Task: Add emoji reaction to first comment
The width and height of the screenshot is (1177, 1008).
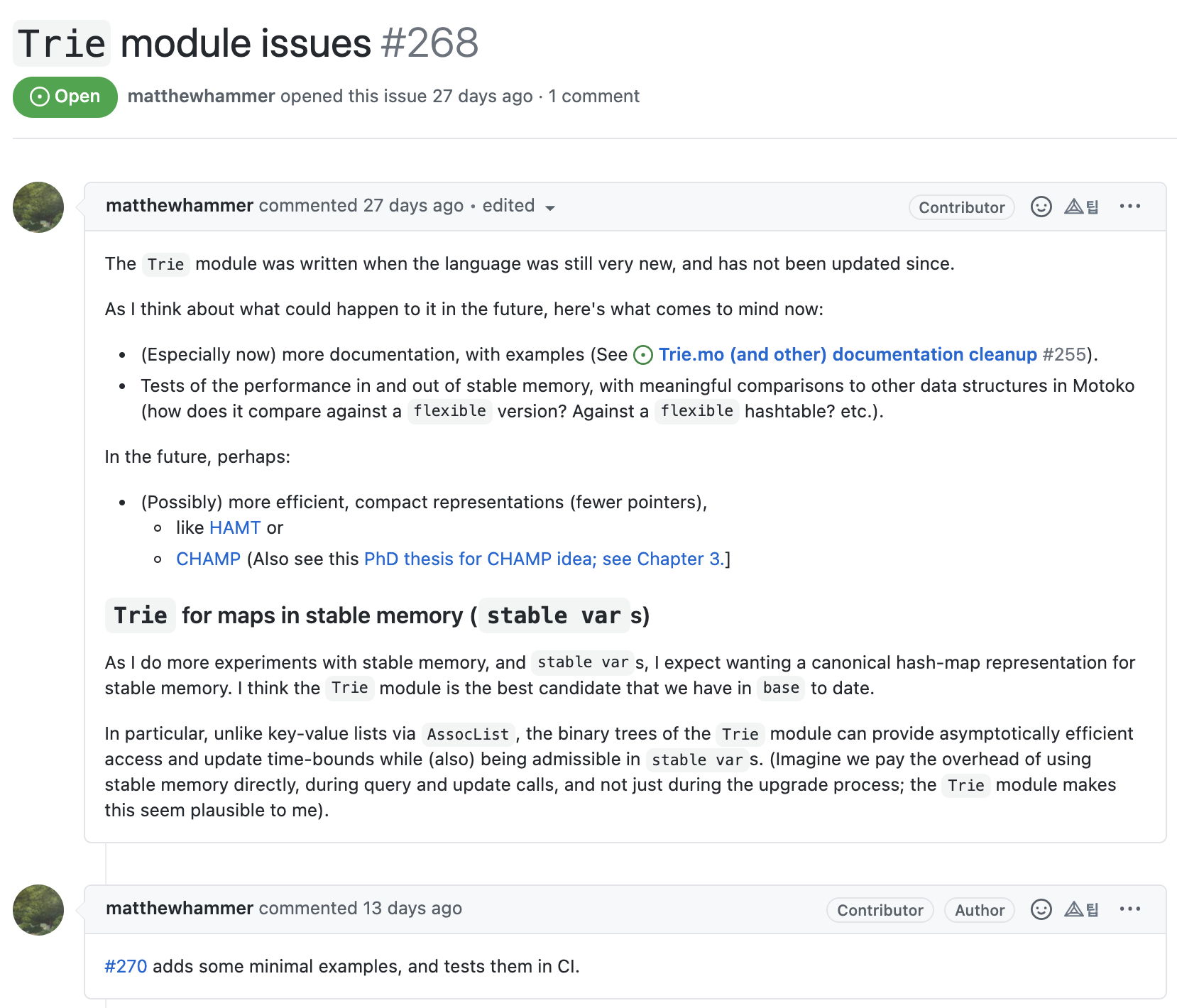Action: [1041, 207]
